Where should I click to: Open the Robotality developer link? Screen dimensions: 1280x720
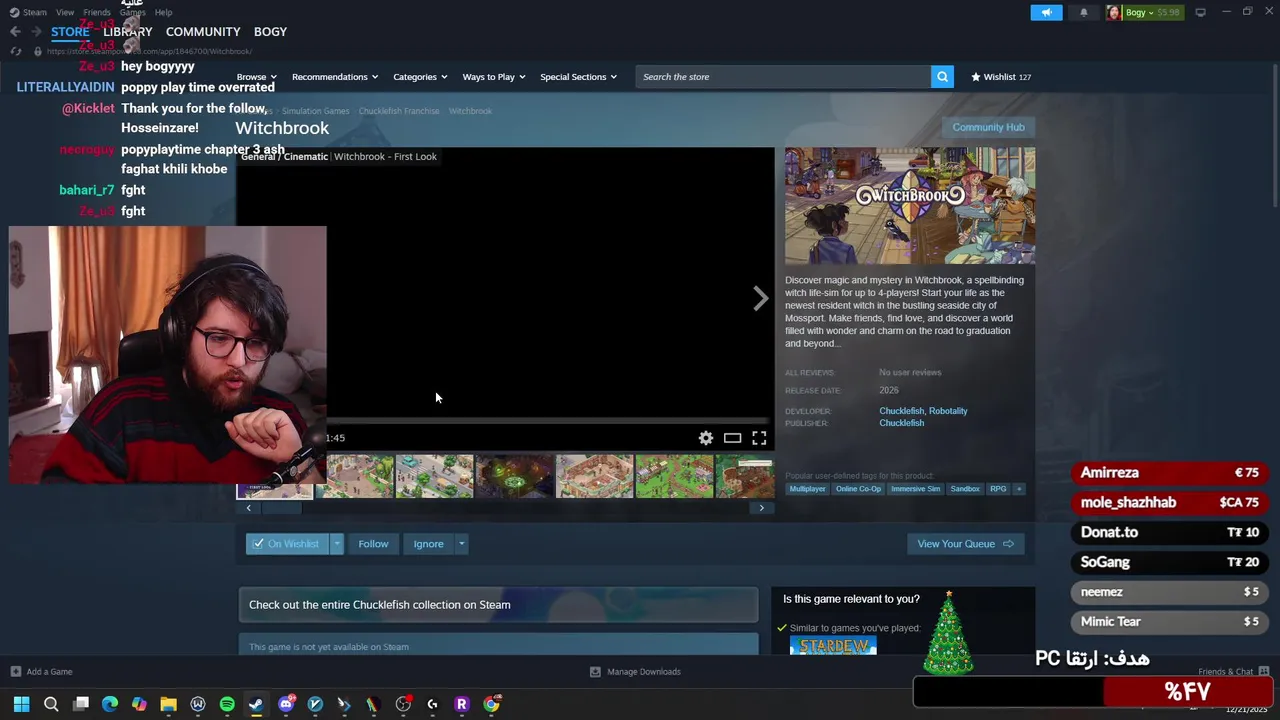pos(948,411)
